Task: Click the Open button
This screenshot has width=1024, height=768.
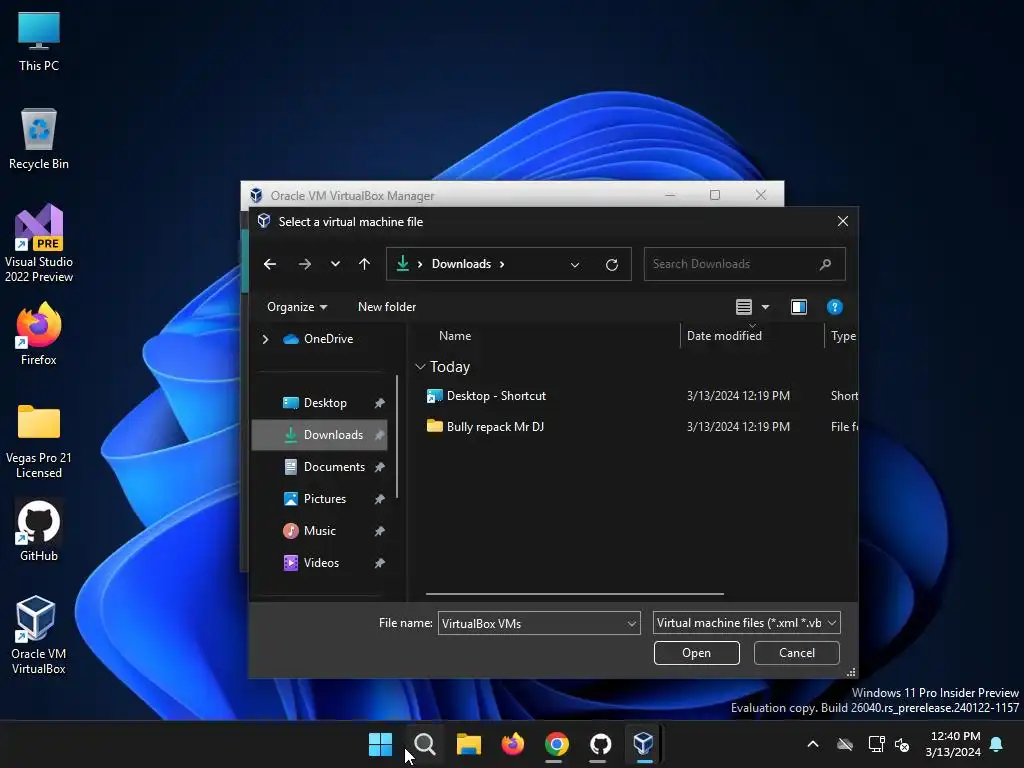Action: click(696, 653)
